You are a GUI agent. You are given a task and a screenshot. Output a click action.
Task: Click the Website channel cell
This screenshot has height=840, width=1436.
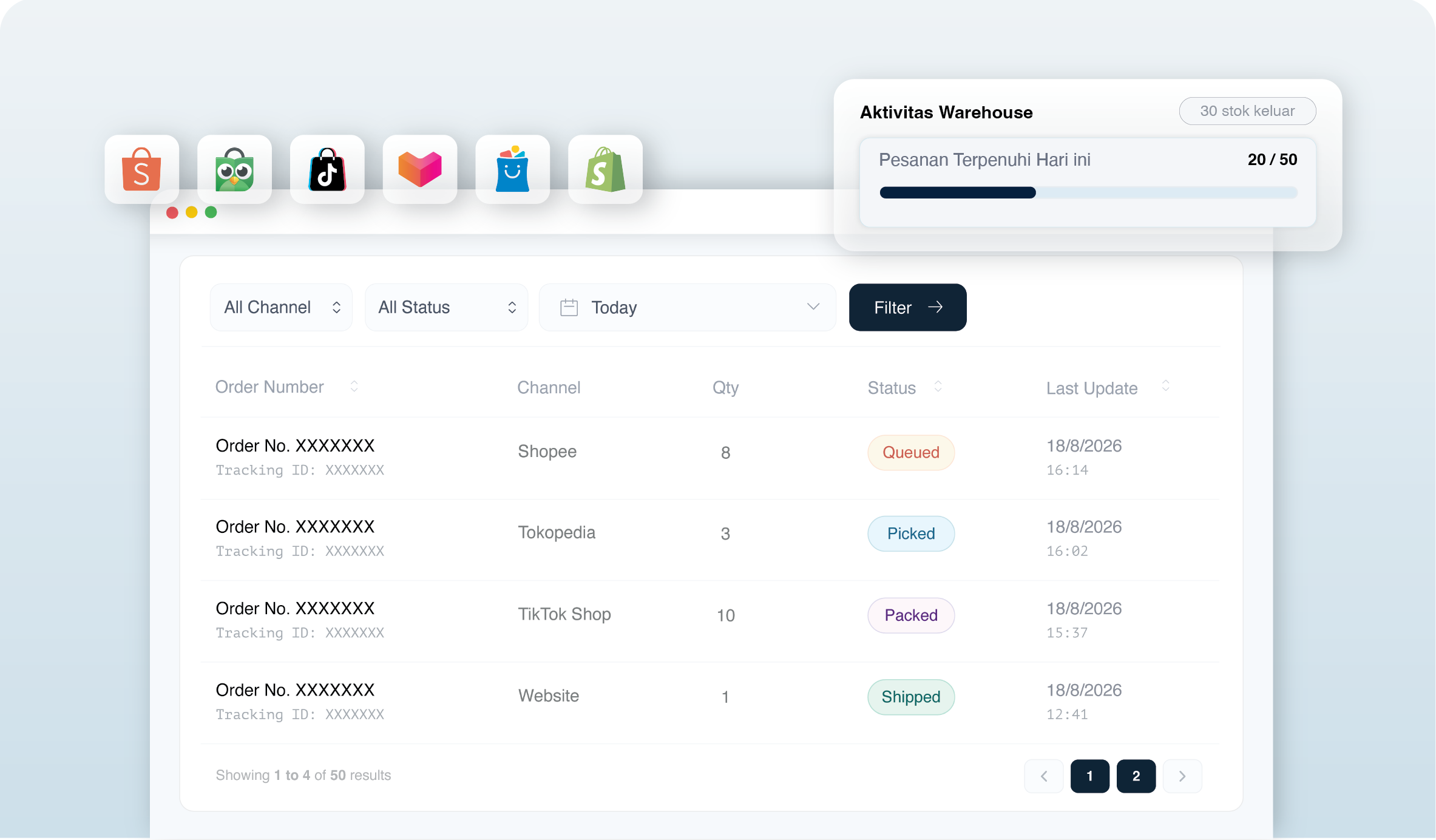549,696
